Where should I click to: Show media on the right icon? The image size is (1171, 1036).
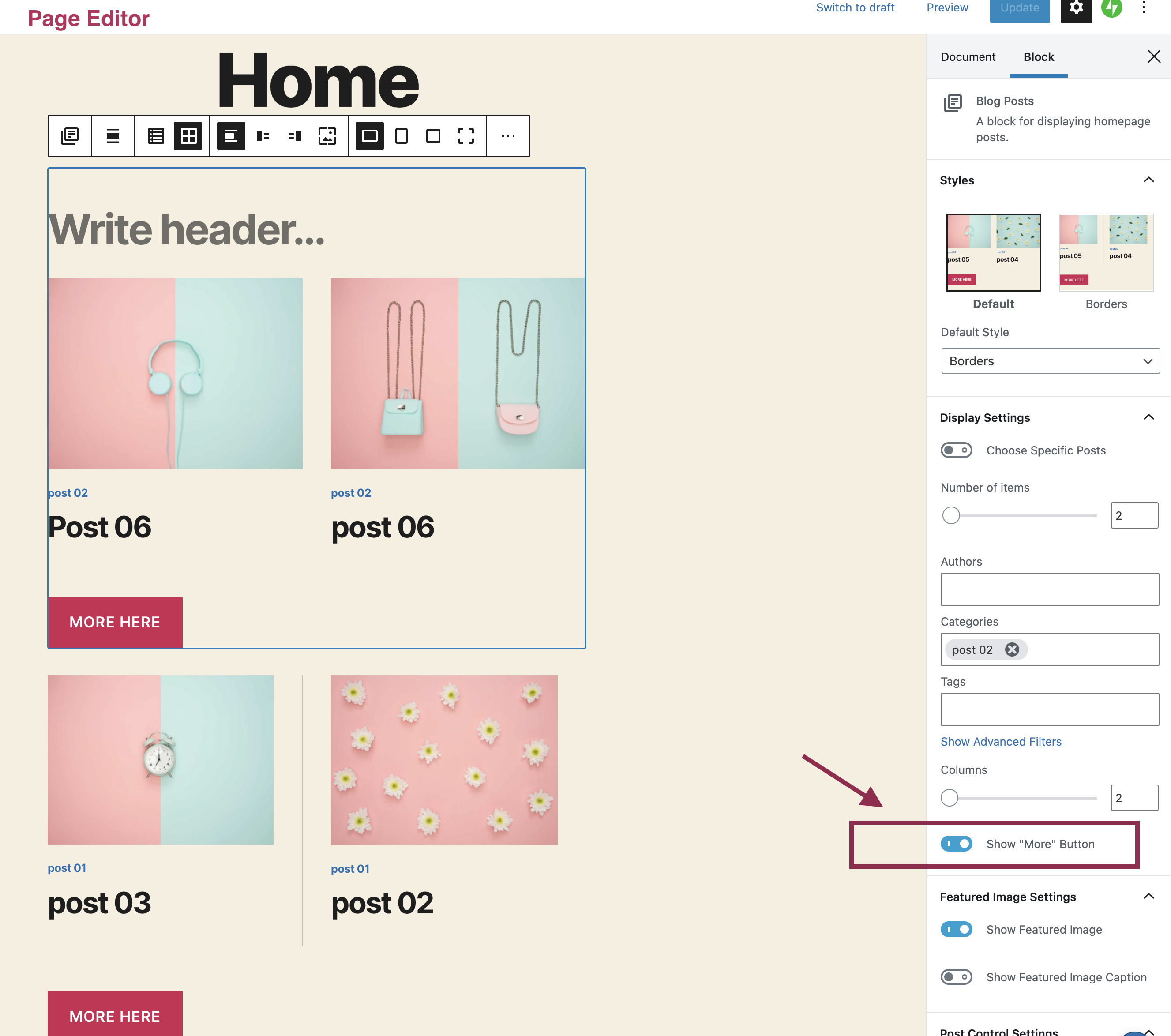point(295,136)
